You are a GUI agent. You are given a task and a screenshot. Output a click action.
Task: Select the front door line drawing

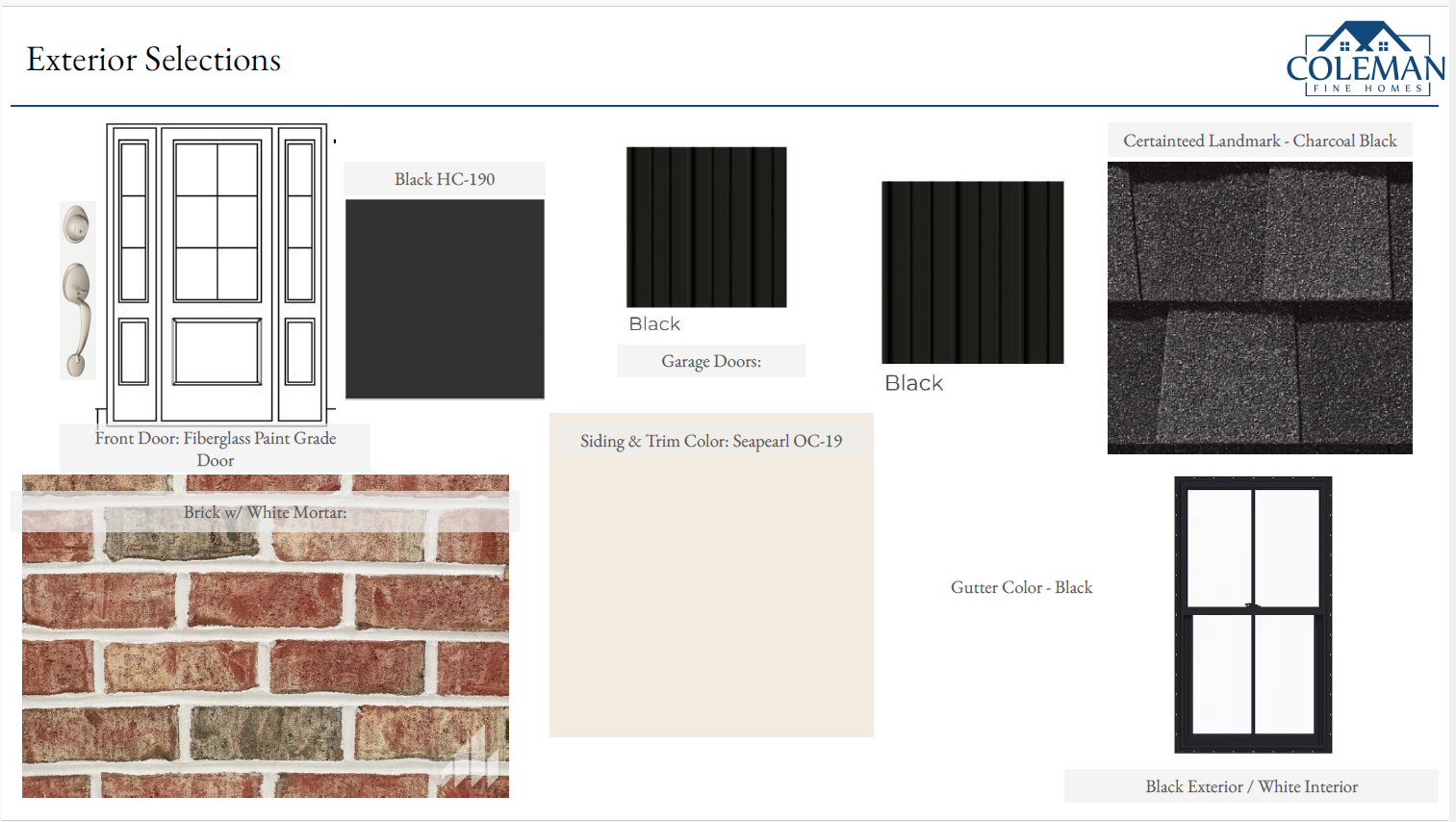pos(217,273)
